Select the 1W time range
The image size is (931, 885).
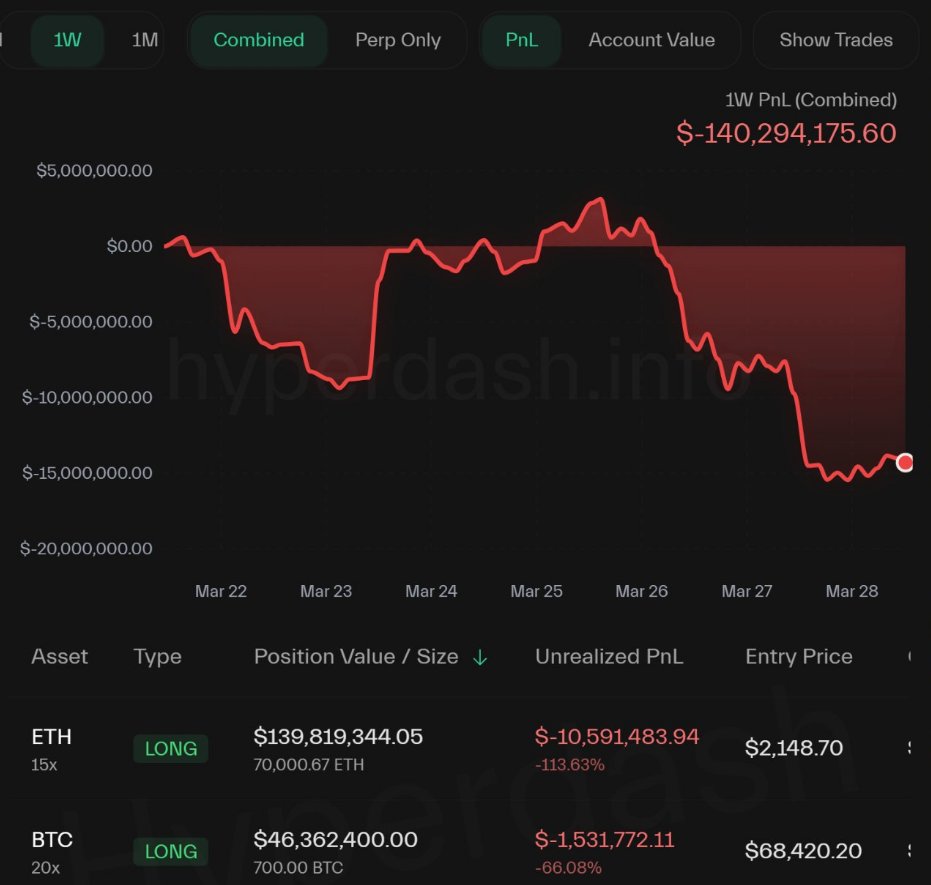[x=67, y=40]
